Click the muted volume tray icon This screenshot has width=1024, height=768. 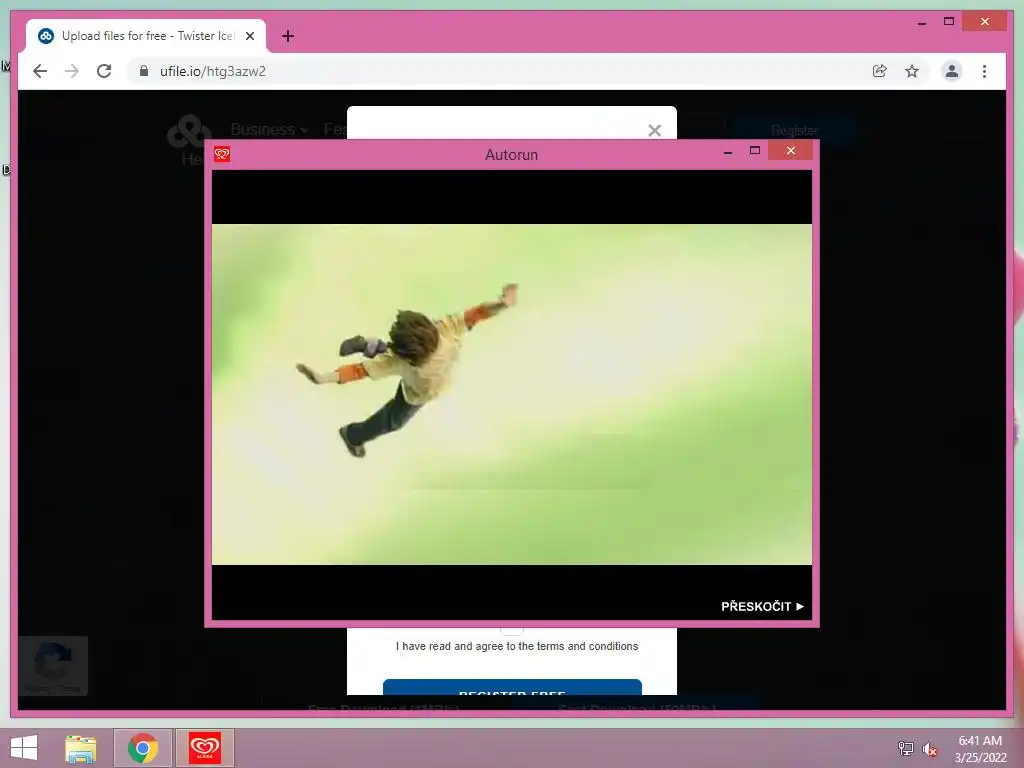pyautogui.click(x=930, y=749)
